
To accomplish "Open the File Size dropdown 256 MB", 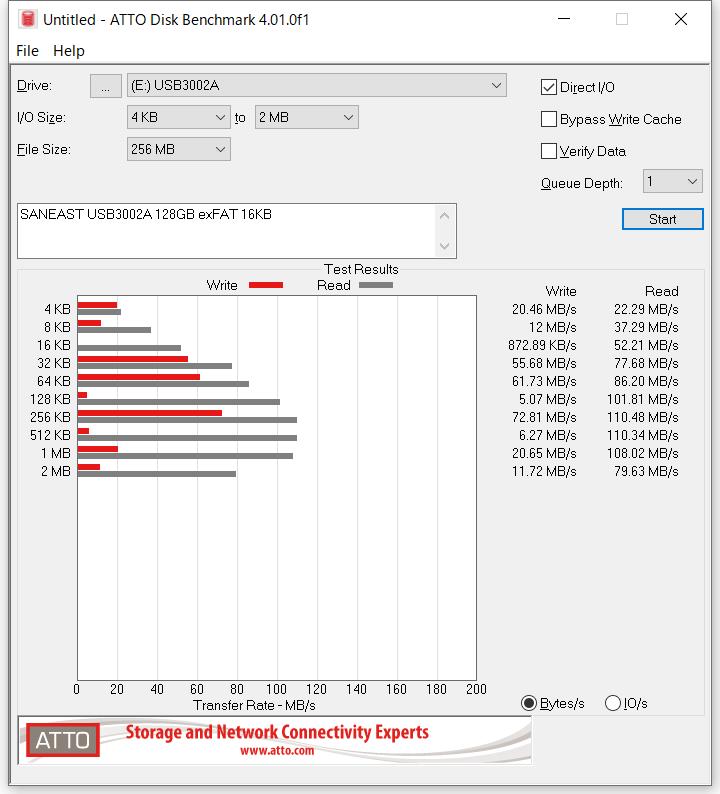I will pyautogui.click(x=179, y=149).
